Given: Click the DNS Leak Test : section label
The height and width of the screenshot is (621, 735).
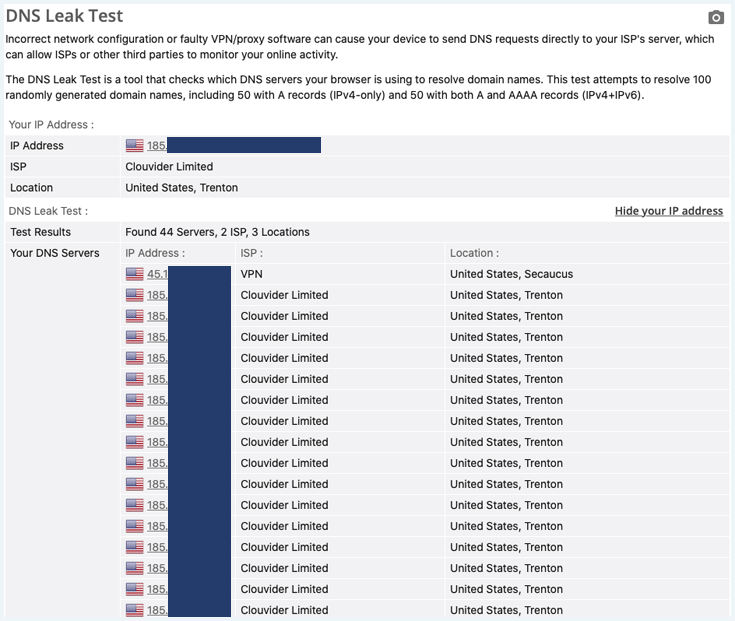Looking at the screenshot, I should click(48, 211).
